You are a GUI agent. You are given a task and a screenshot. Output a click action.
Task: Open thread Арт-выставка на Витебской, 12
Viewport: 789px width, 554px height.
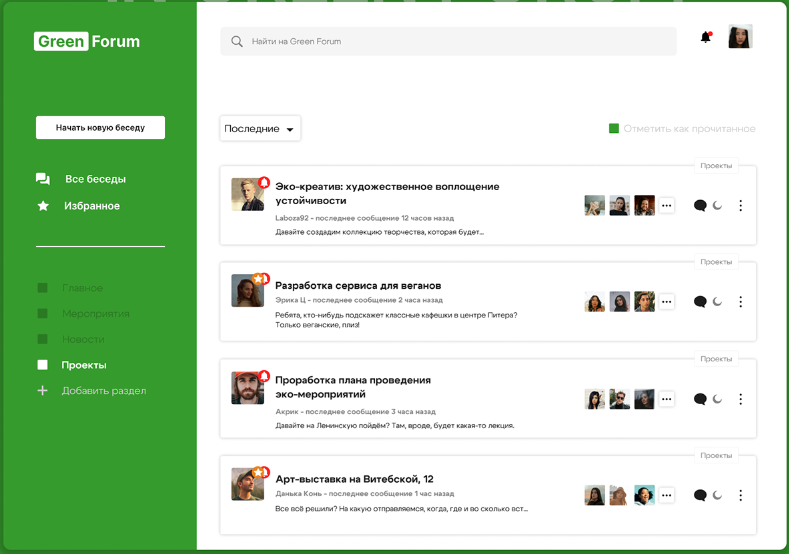[x=354, y=479]
